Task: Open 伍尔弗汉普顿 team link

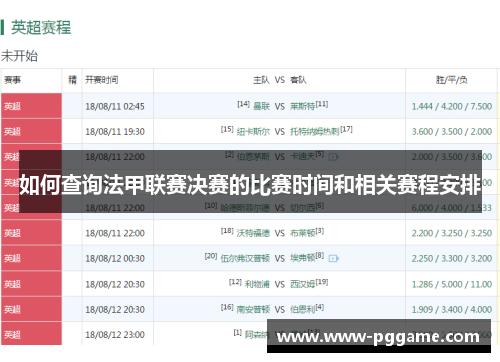Action: click(x=245, y=258)
